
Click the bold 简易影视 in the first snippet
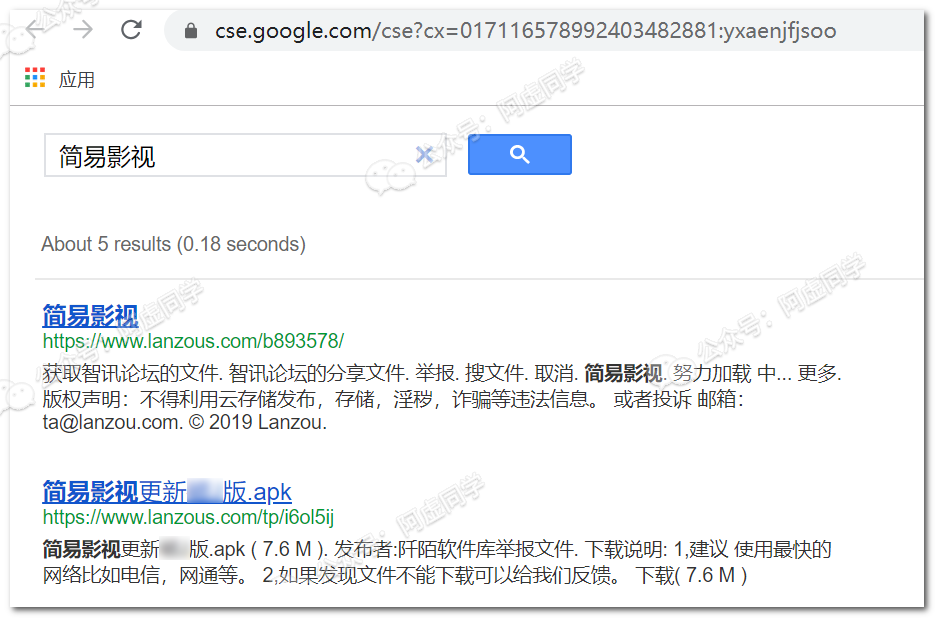point(623,373)
